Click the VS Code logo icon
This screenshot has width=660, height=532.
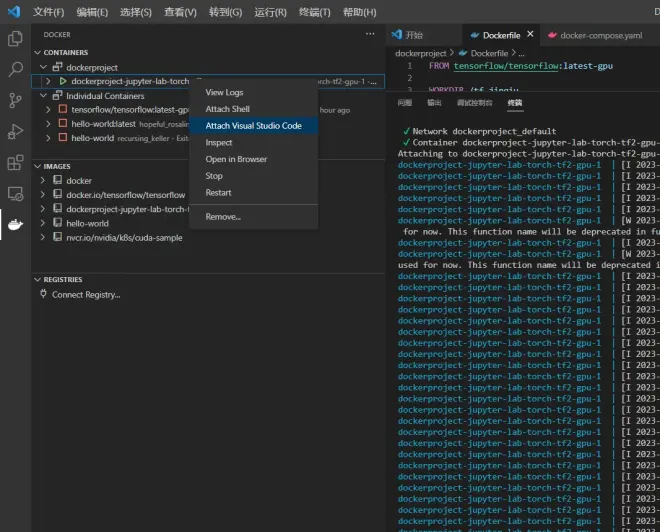pos(13,11)
